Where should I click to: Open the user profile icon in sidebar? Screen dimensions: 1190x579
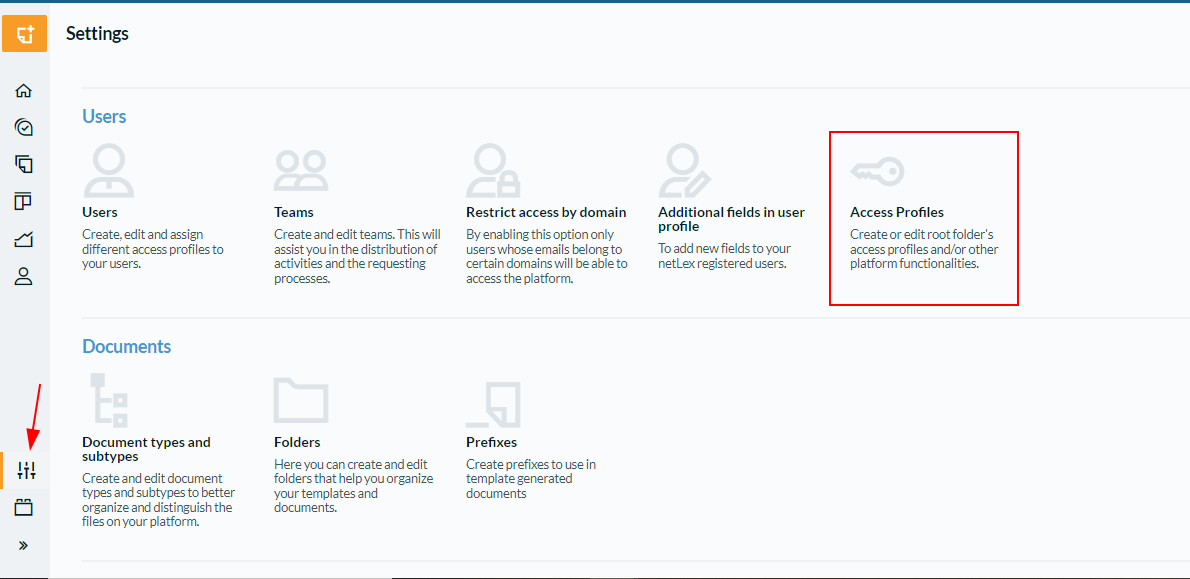click(24, 277)
